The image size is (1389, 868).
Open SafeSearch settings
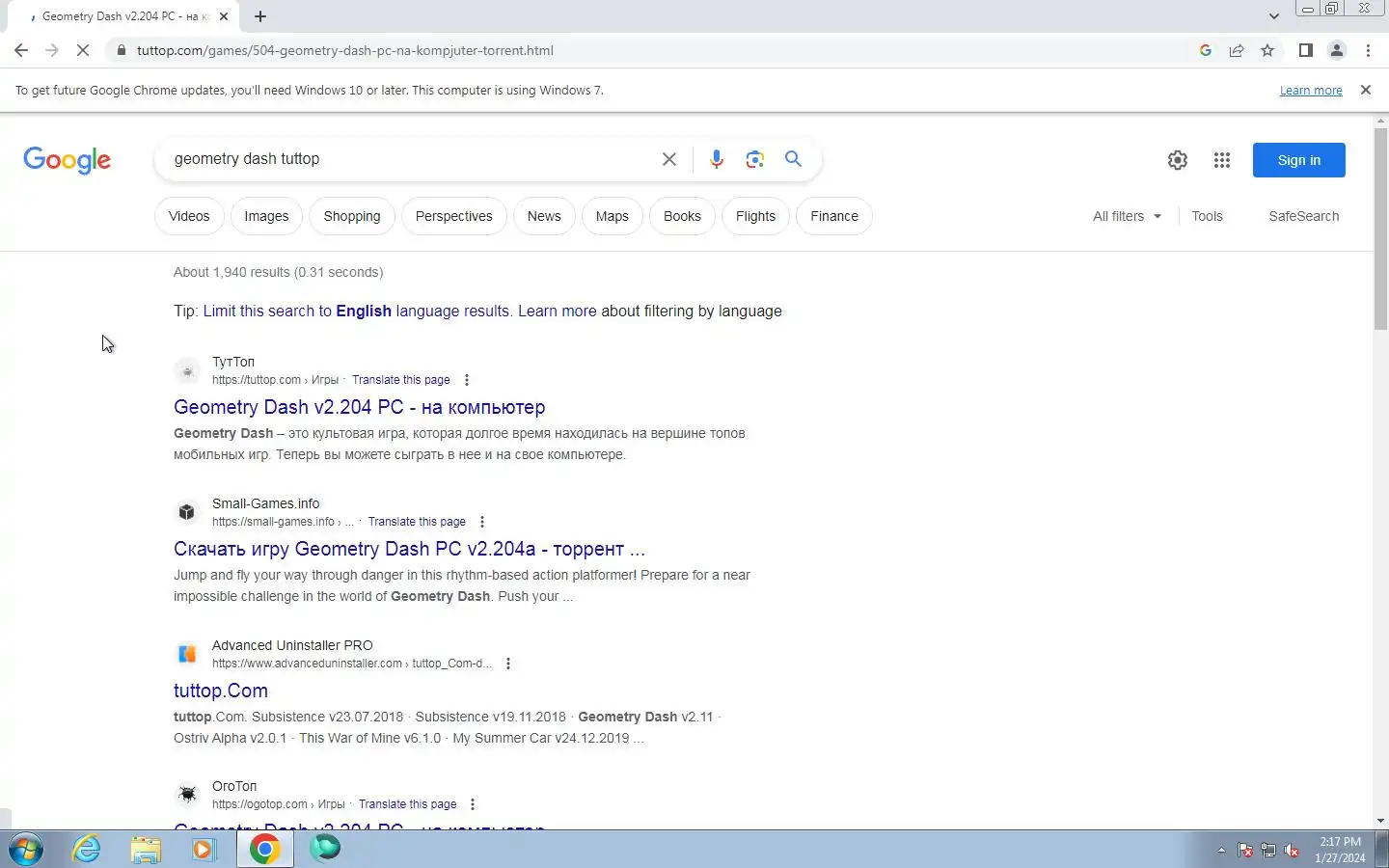coord(1303,216)
